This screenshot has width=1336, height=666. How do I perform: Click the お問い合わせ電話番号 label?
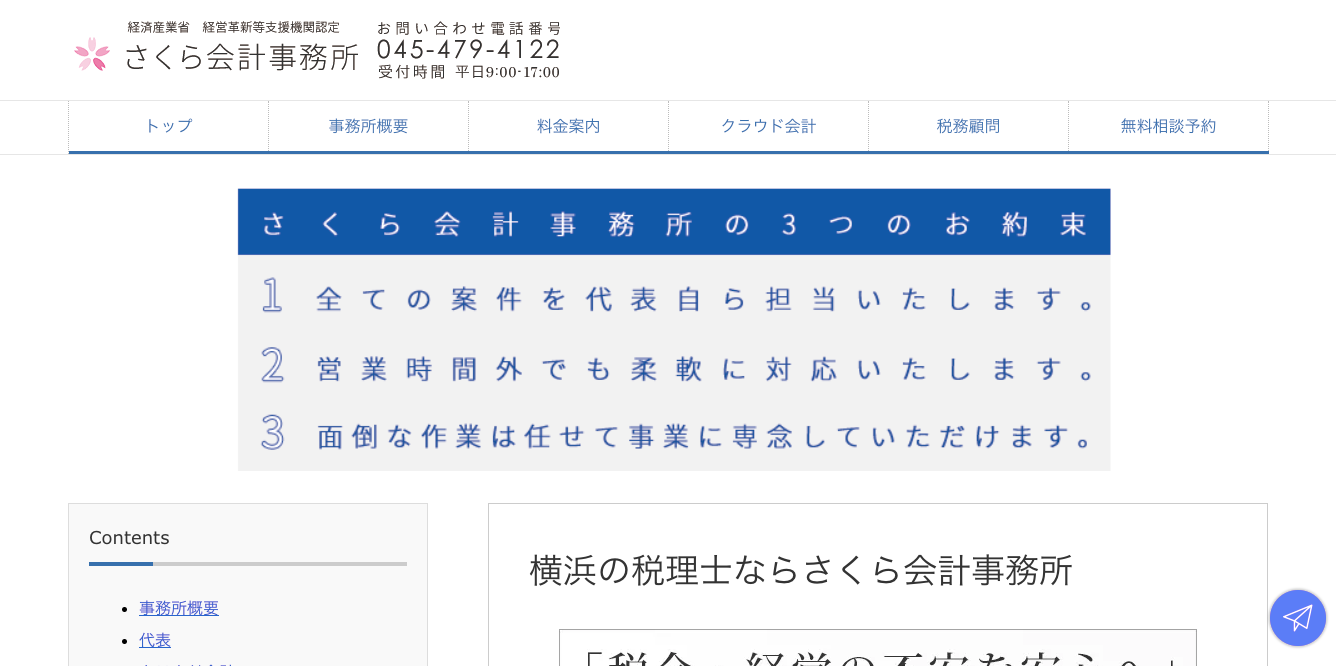[469, 28]
